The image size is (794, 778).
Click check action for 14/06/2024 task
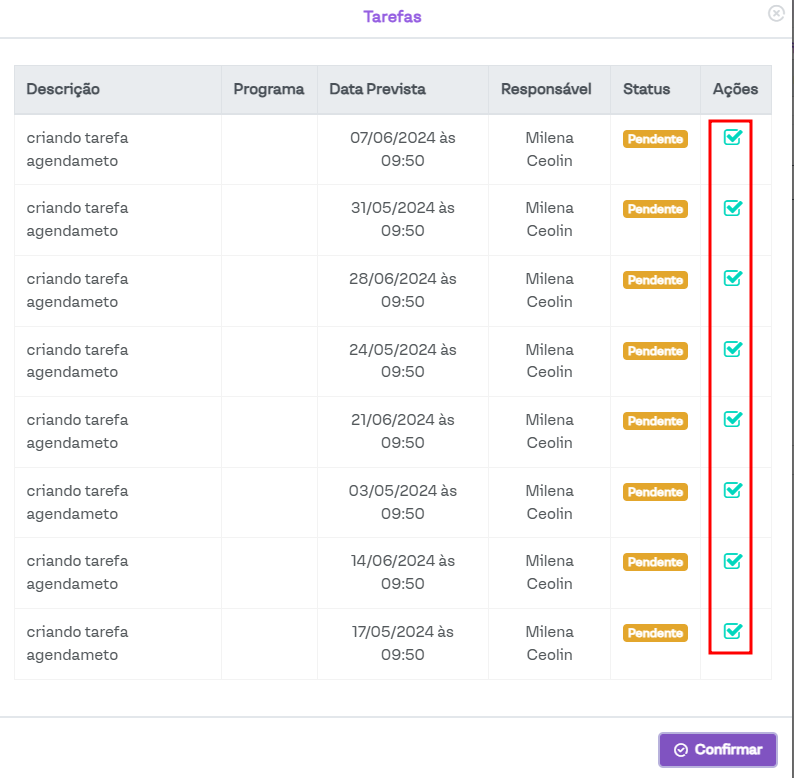732,561
